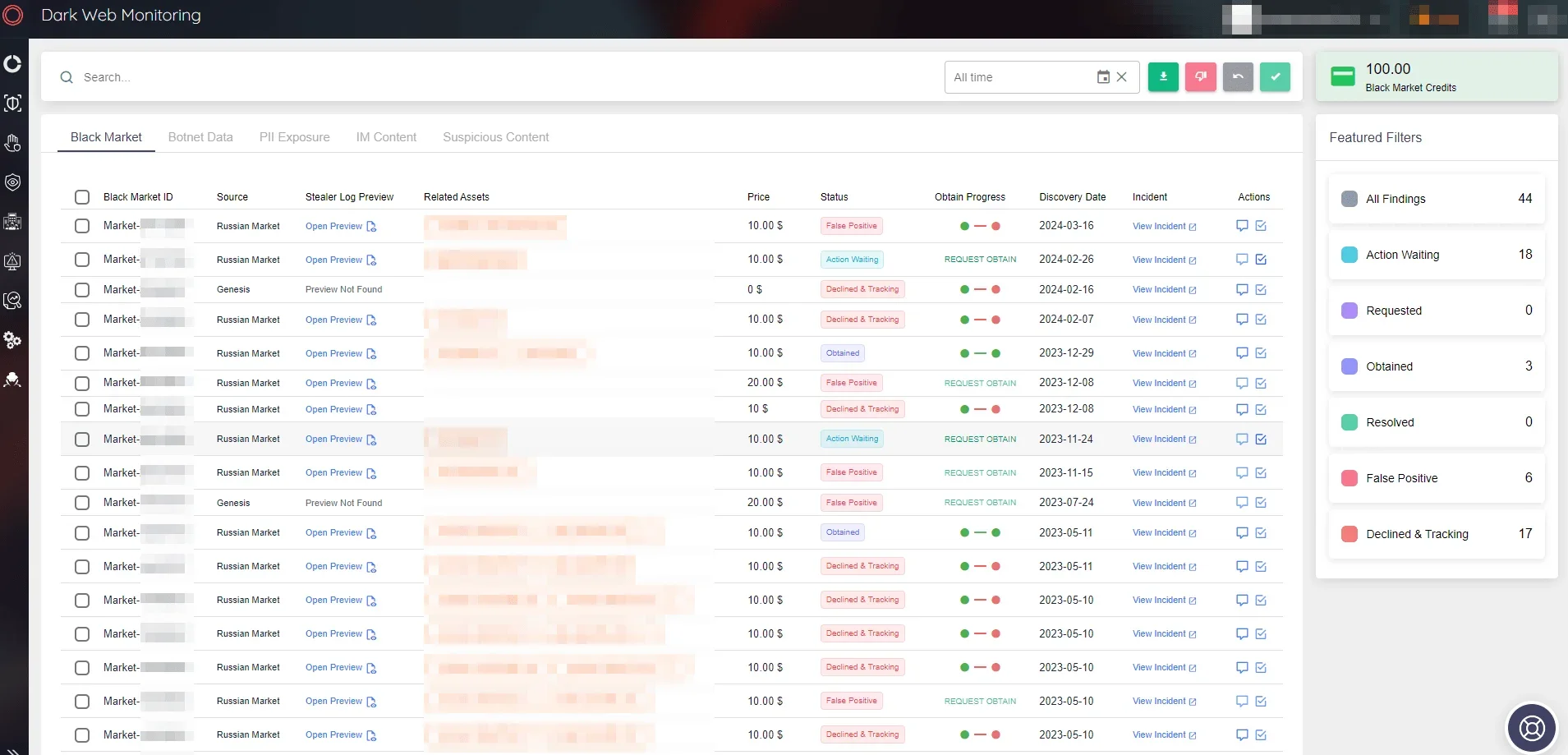This screenshot has height=755, width=1568.
Task: Open the sidebar search analytics icon
Action: point(13,301)
